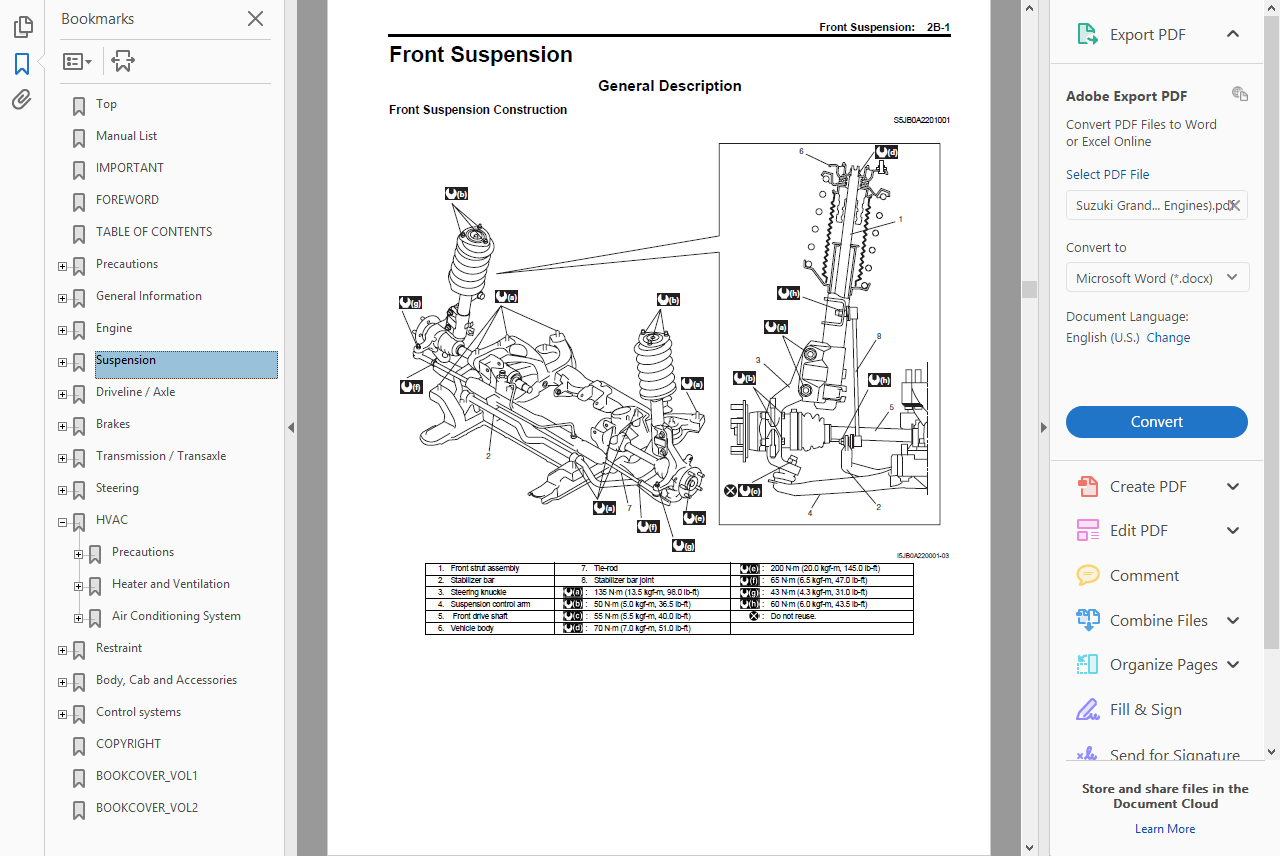The width and height of the screenshot is (1280, 856).
Task: Select the Attachments paperclip icon
Action: (x=22, y=99)
